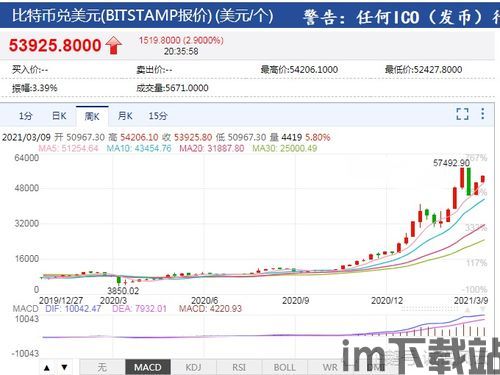Click the latest red weekly candlestick
The height and width of the screenshot is (375, 500).
tap(483, 179)
